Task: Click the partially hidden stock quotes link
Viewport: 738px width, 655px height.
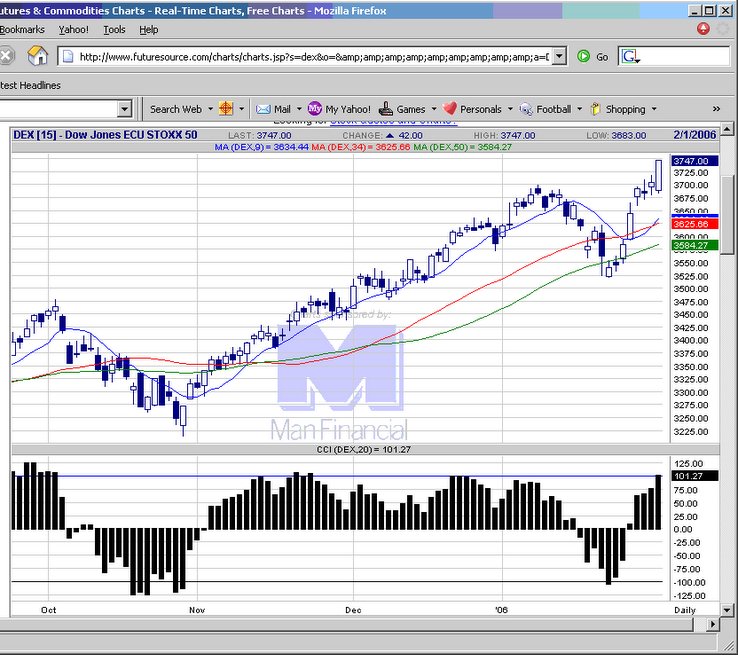Action: (393, 121)
